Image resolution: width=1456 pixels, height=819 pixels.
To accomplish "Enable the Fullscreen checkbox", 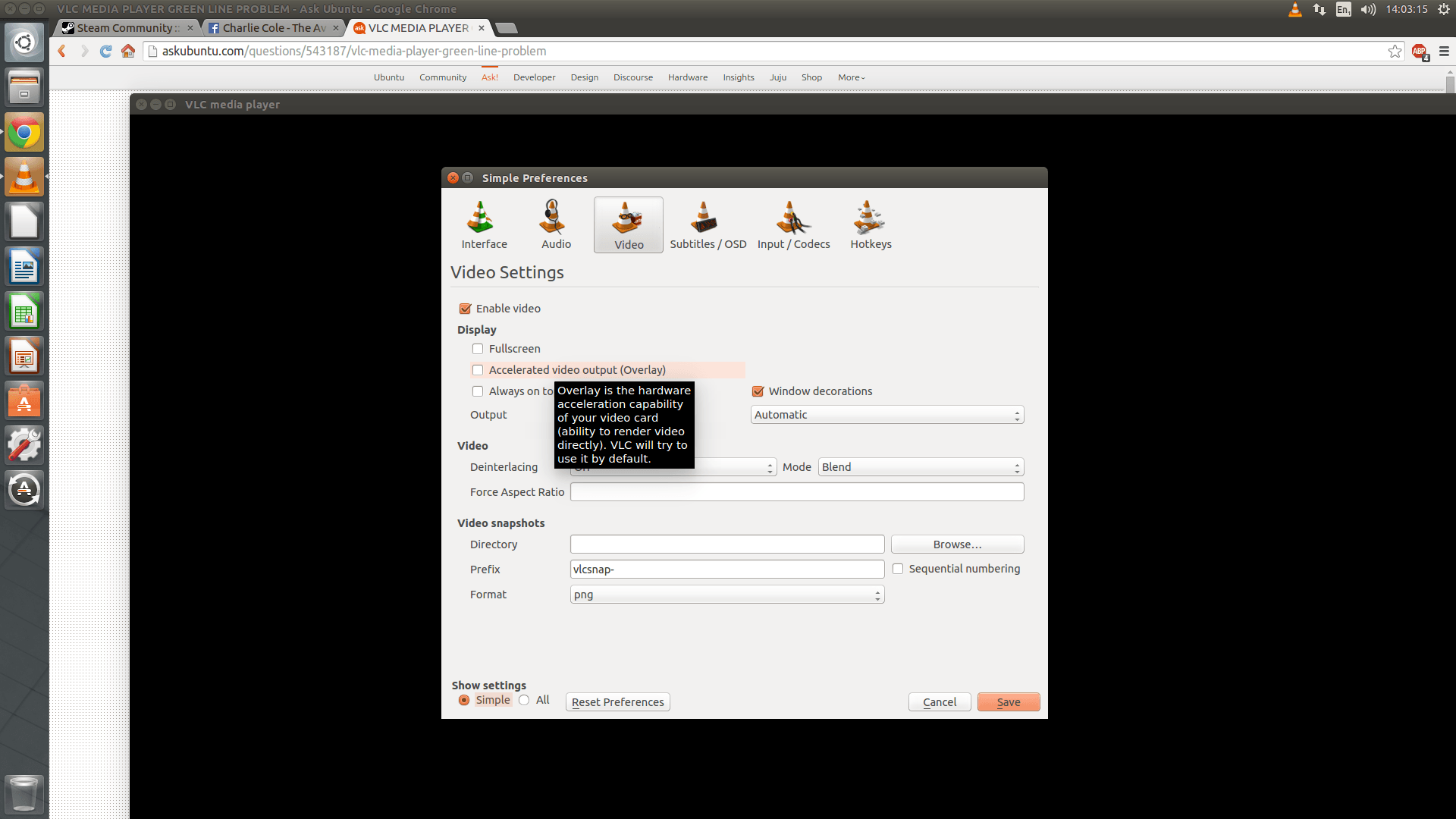I will pyautogui.click(x=477, y=349).
